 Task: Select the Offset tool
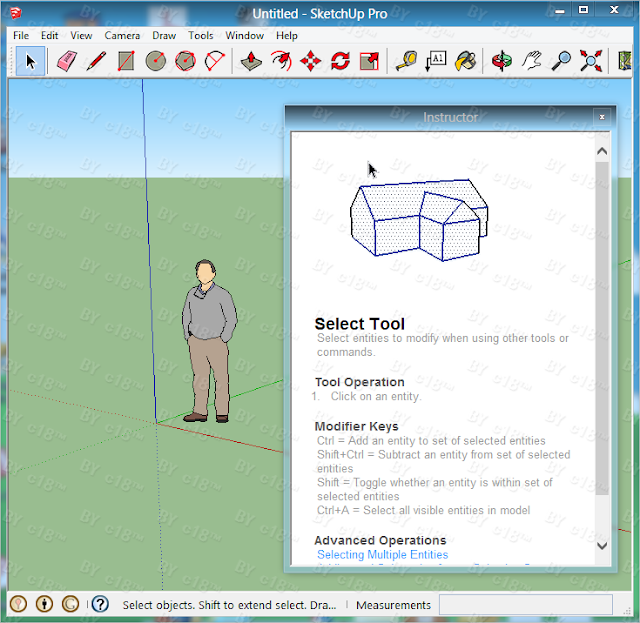(x=281, y=61)
